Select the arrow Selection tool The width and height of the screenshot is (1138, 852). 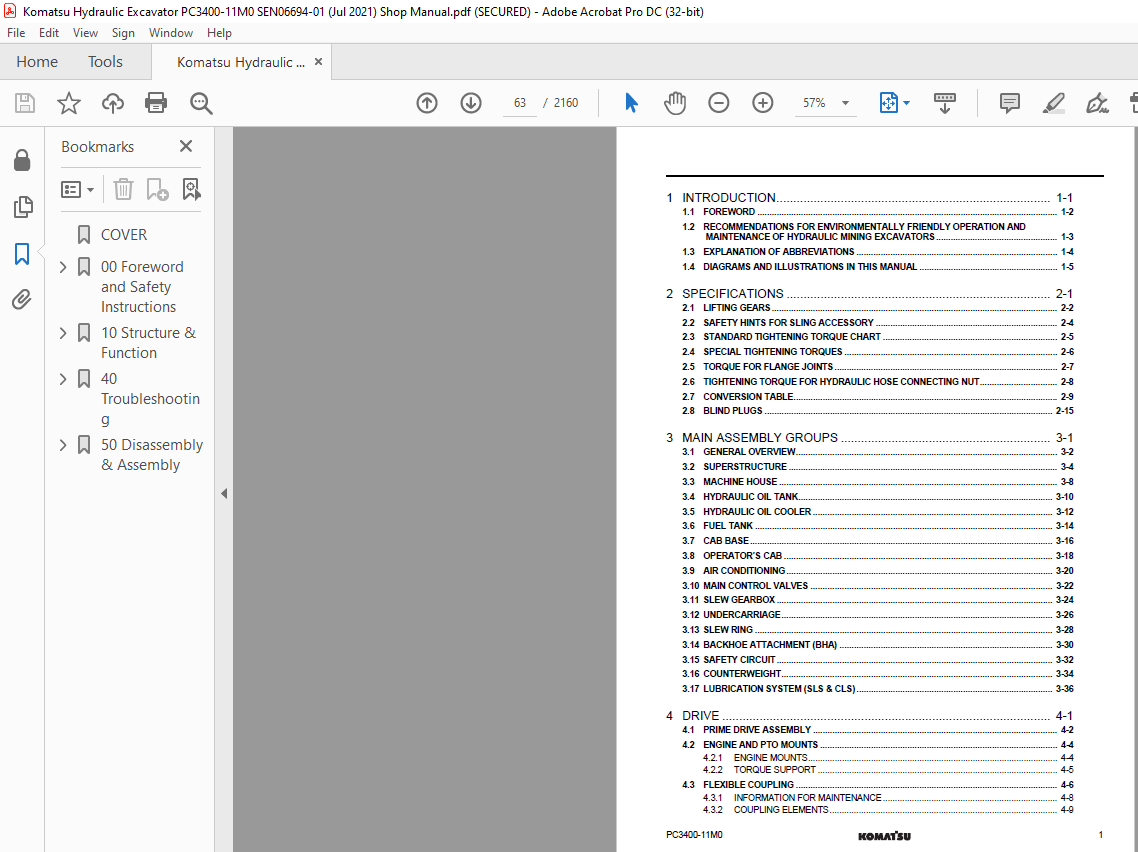point(631,103)
